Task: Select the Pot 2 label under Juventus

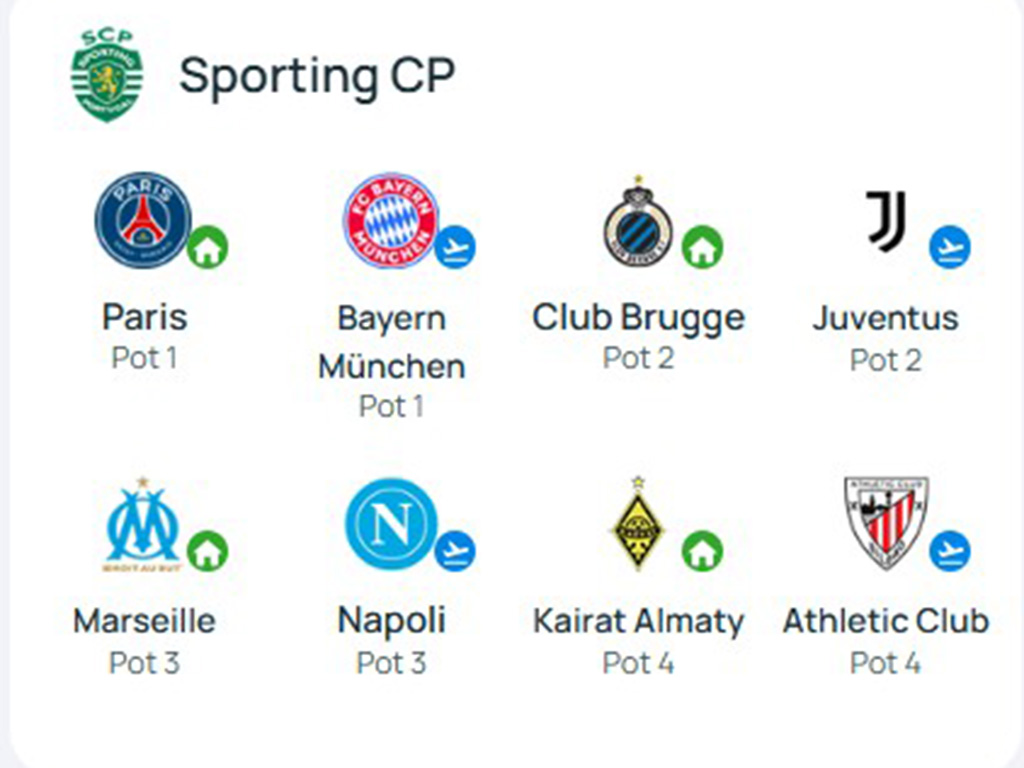Action: point(886,360)
